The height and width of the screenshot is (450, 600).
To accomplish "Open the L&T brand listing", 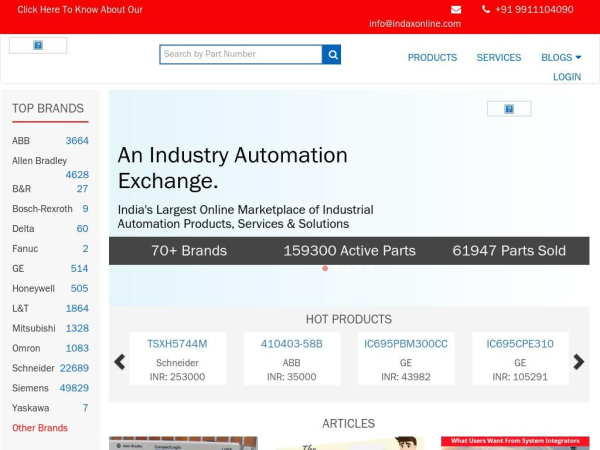I will 21,308.
